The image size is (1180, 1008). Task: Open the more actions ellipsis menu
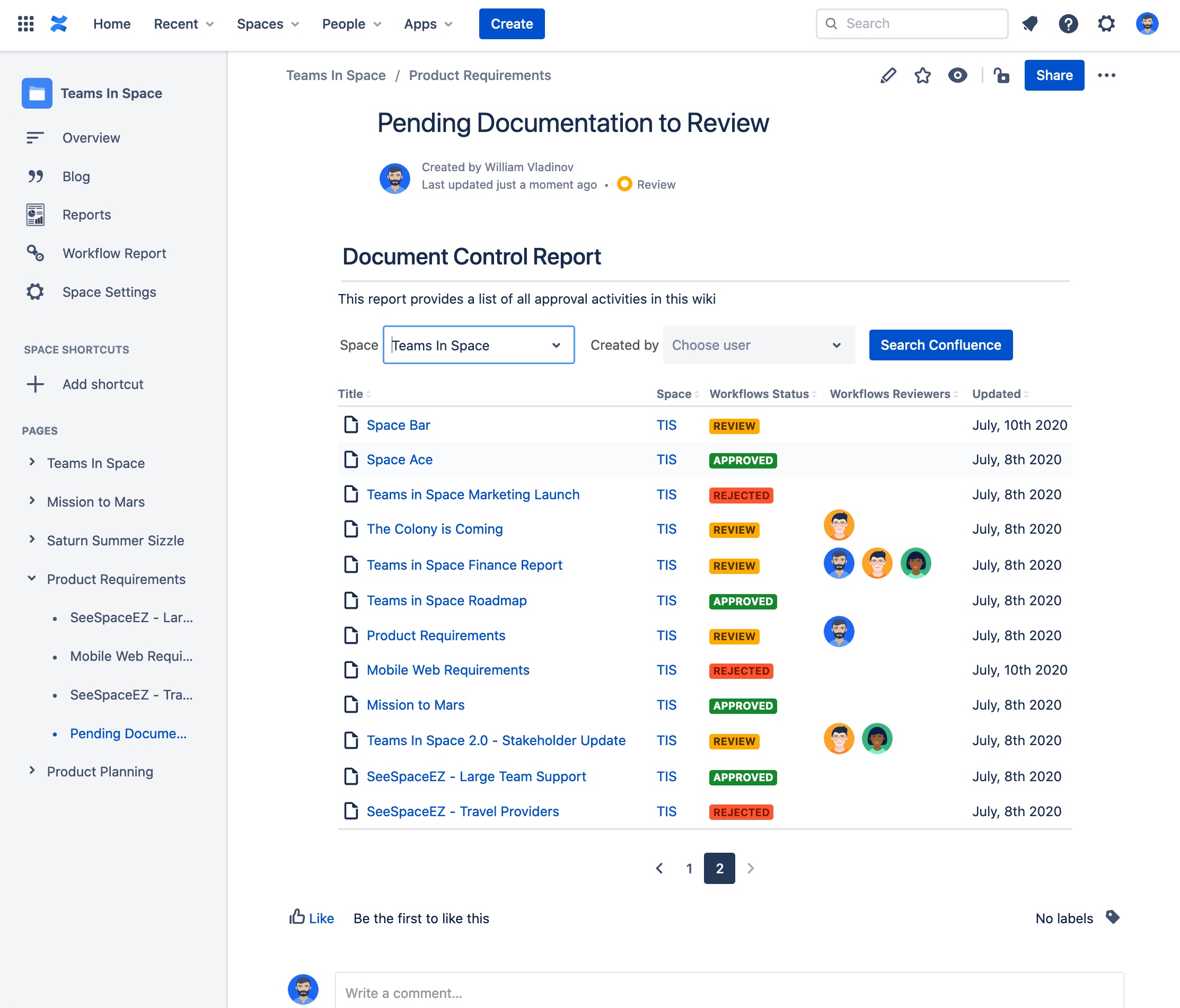(x=1106, y=75)
